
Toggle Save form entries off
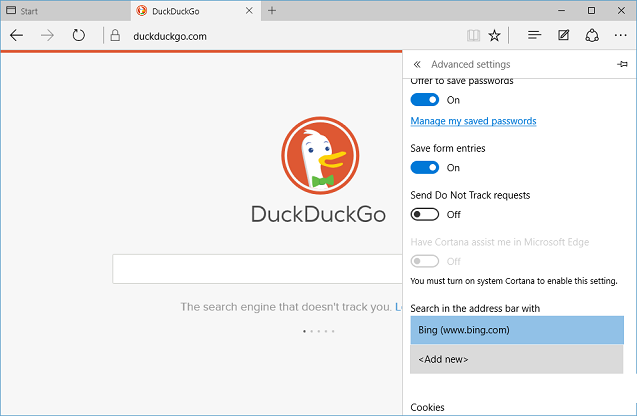pyautogui.click(x=425, y=167)
